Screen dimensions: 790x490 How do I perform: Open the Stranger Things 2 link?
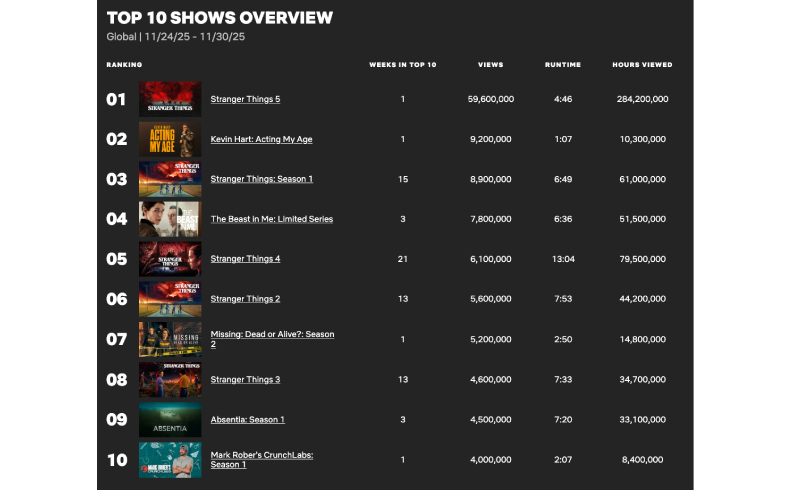(245, 299)
